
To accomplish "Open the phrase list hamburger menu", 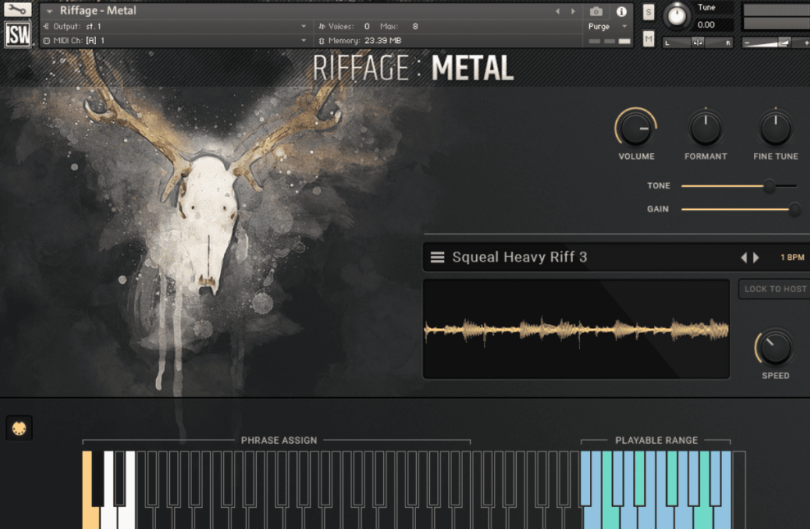I will (x=438, y=257).
